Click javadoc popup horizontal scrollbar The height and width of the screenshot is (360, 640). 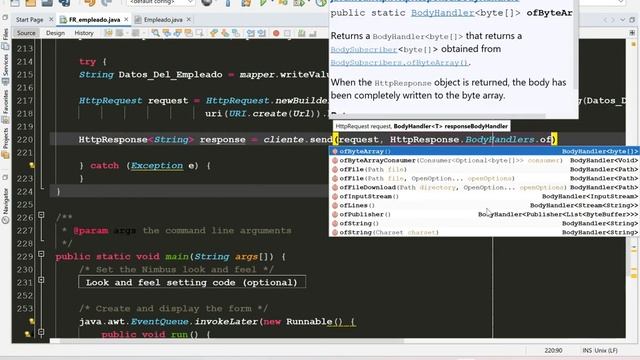(439, 116)
